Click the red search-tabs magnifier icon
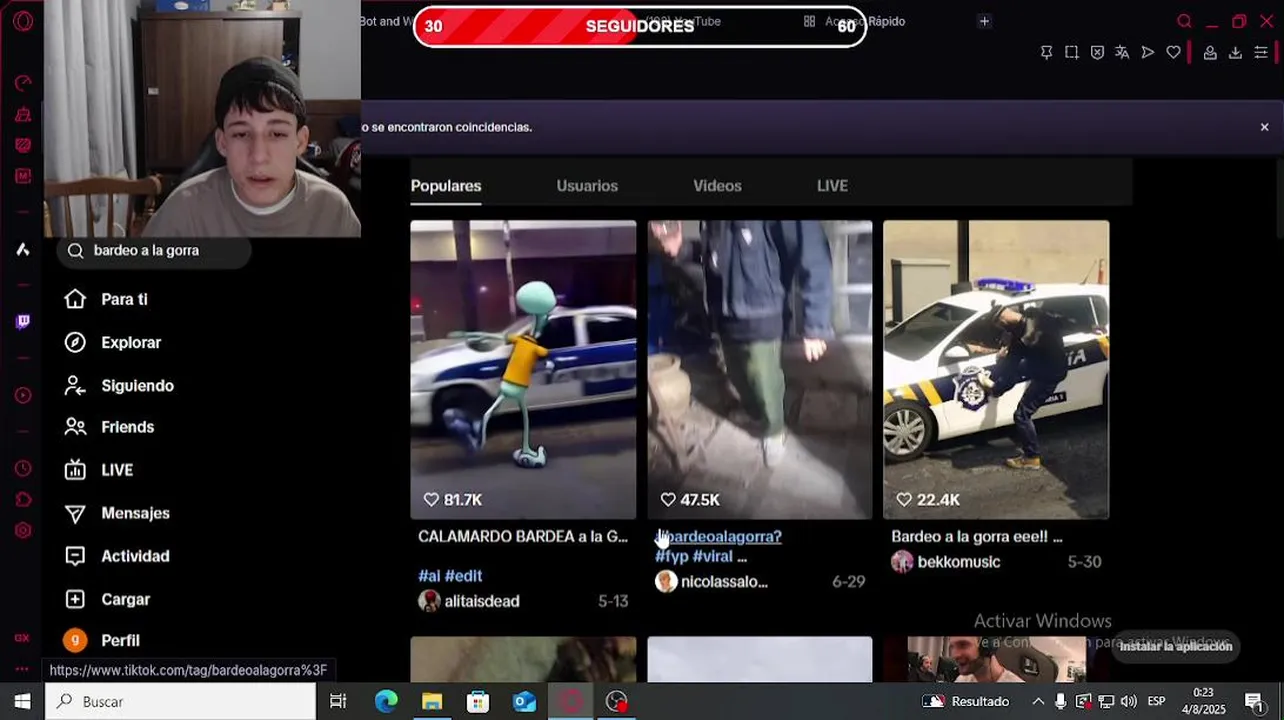 click(1184, 21)
